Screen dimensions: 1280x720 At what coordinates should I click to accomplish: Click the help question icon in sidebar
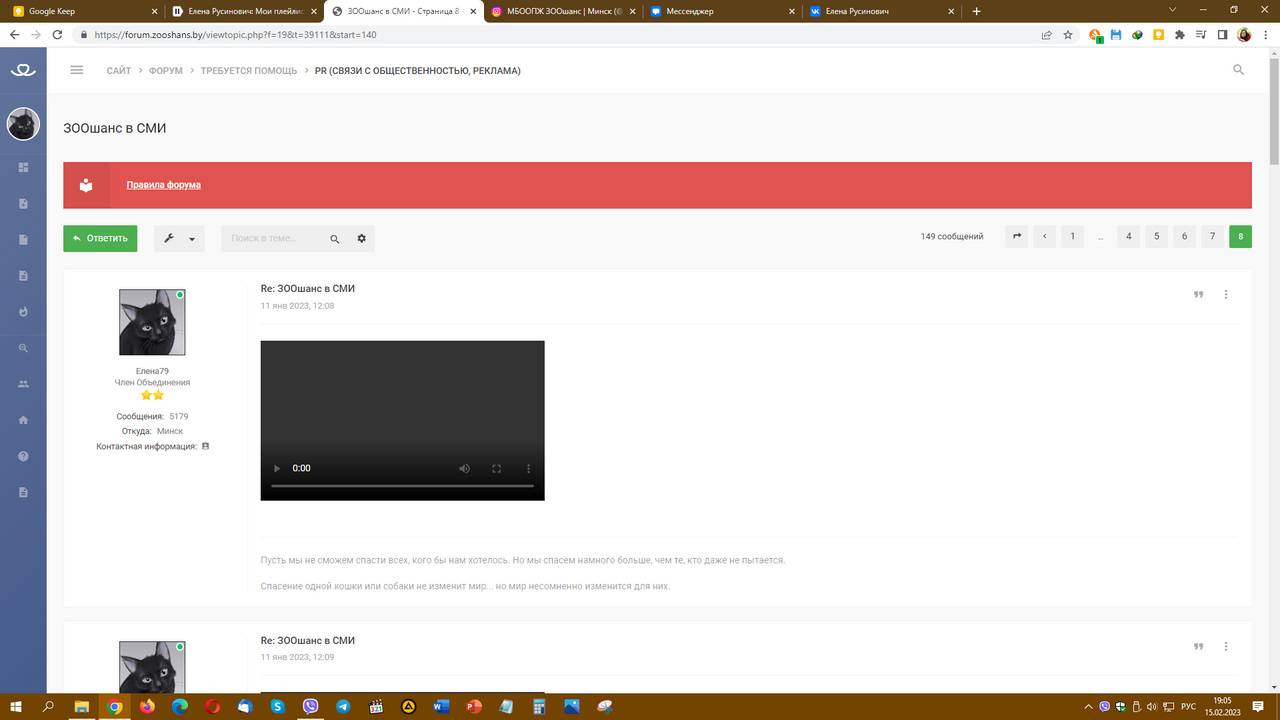pyautogui.click(x=24, y=456)
